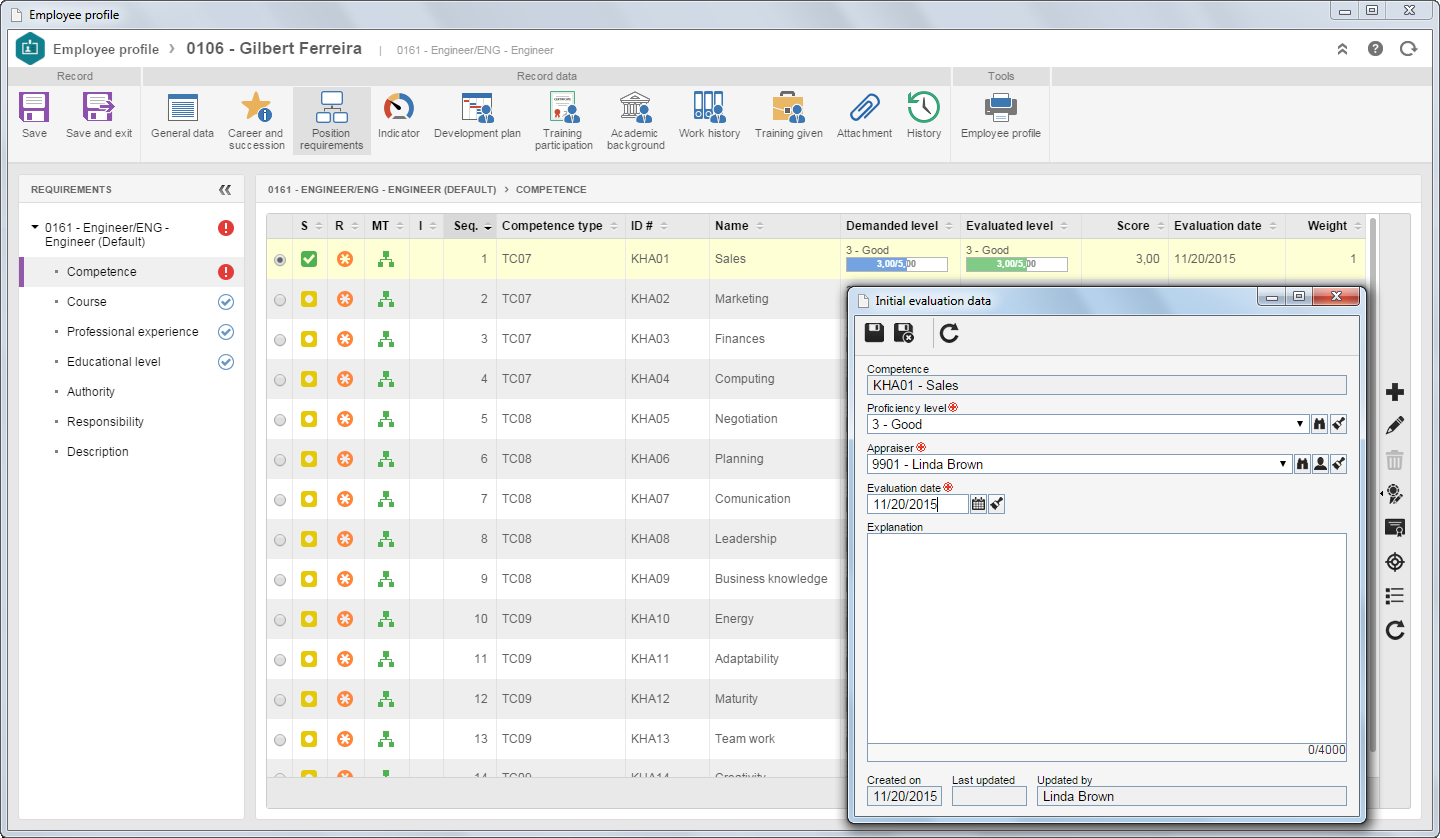Select radio button for Sales row

click(x=279, y=259)
